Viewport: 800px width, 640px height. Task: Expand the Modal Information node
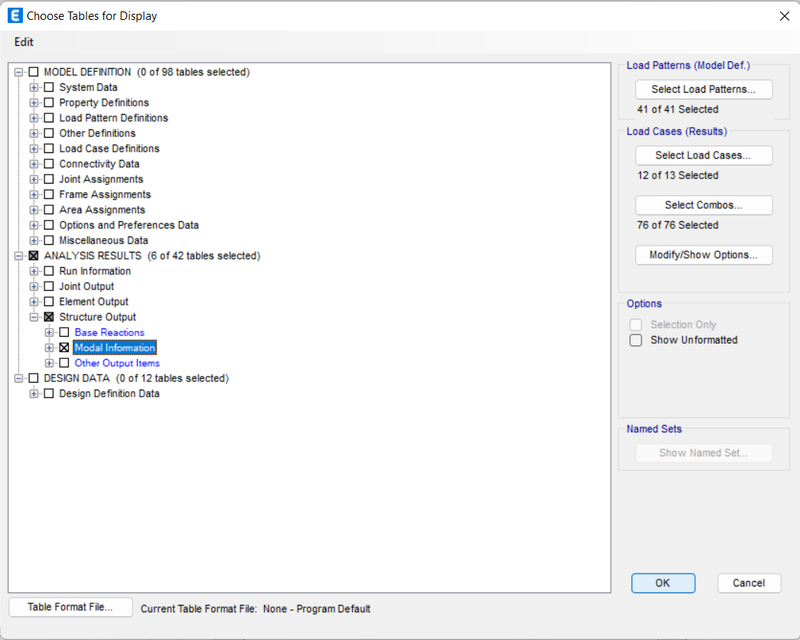tap(49, 348)
